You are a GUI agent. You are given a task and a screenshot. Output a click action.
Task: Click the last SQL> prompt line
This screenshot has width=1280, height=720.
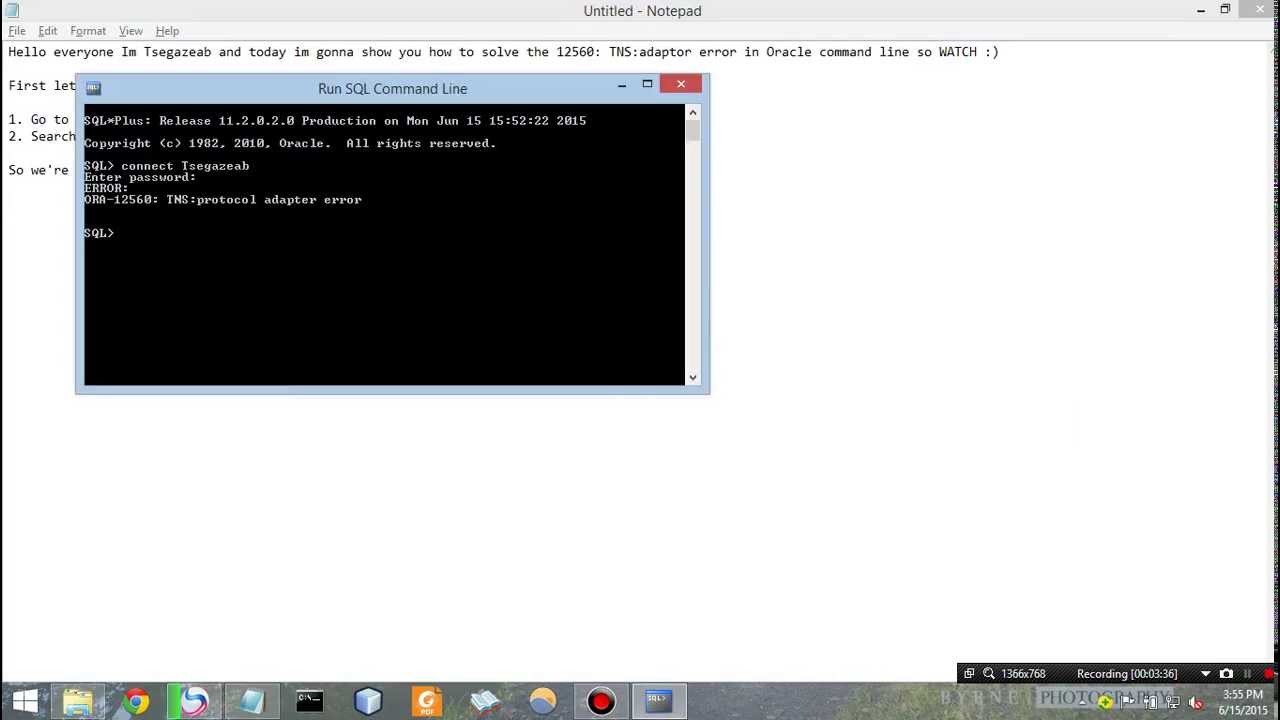(99, 233)
